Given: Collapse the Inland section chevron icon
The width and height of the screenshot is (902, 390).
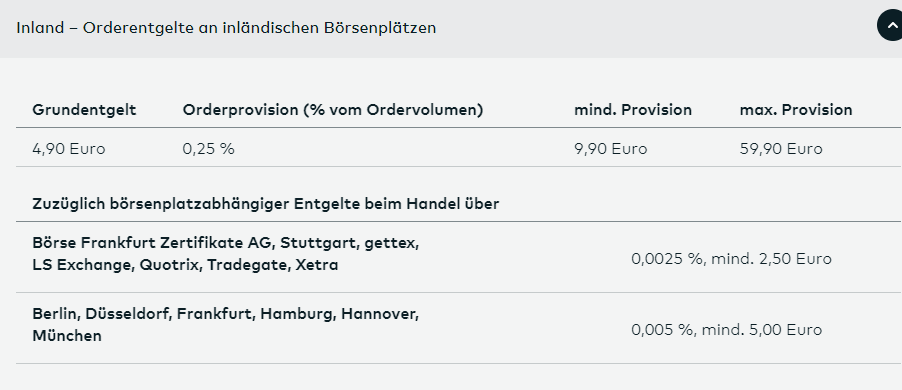Looking at the screenshot, I should coord(891,26).
